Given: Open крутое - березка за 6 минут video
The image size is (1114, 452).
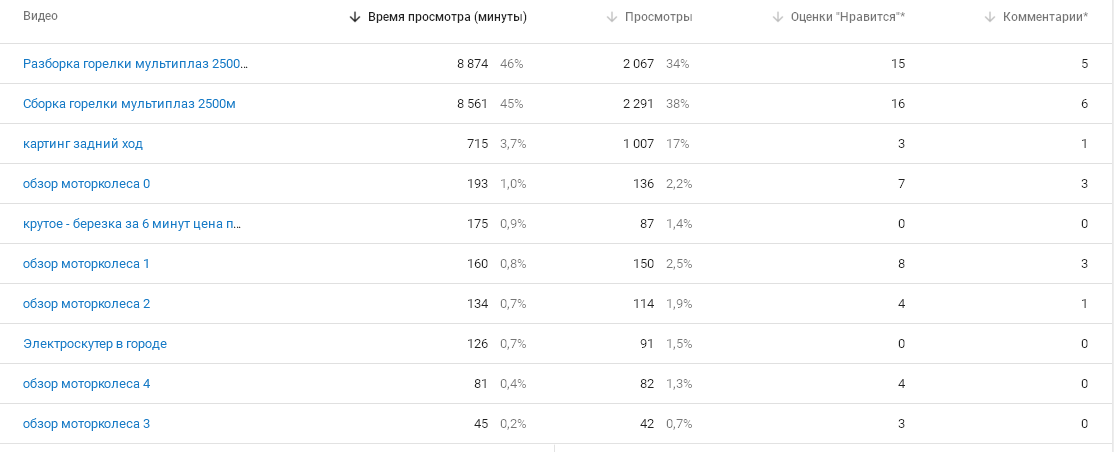Looking at the screenshot, I should (x=132, y=224).
